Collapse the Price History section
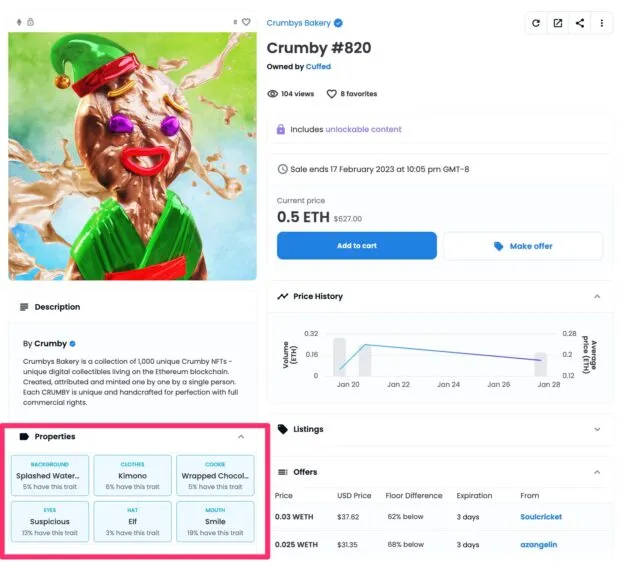 pyautogui.click(x=597, y=297)
